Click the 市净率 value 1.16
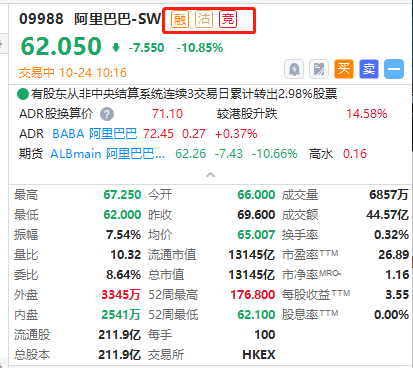The width and height of the screenshot is (413, 368). pos(397,275)
